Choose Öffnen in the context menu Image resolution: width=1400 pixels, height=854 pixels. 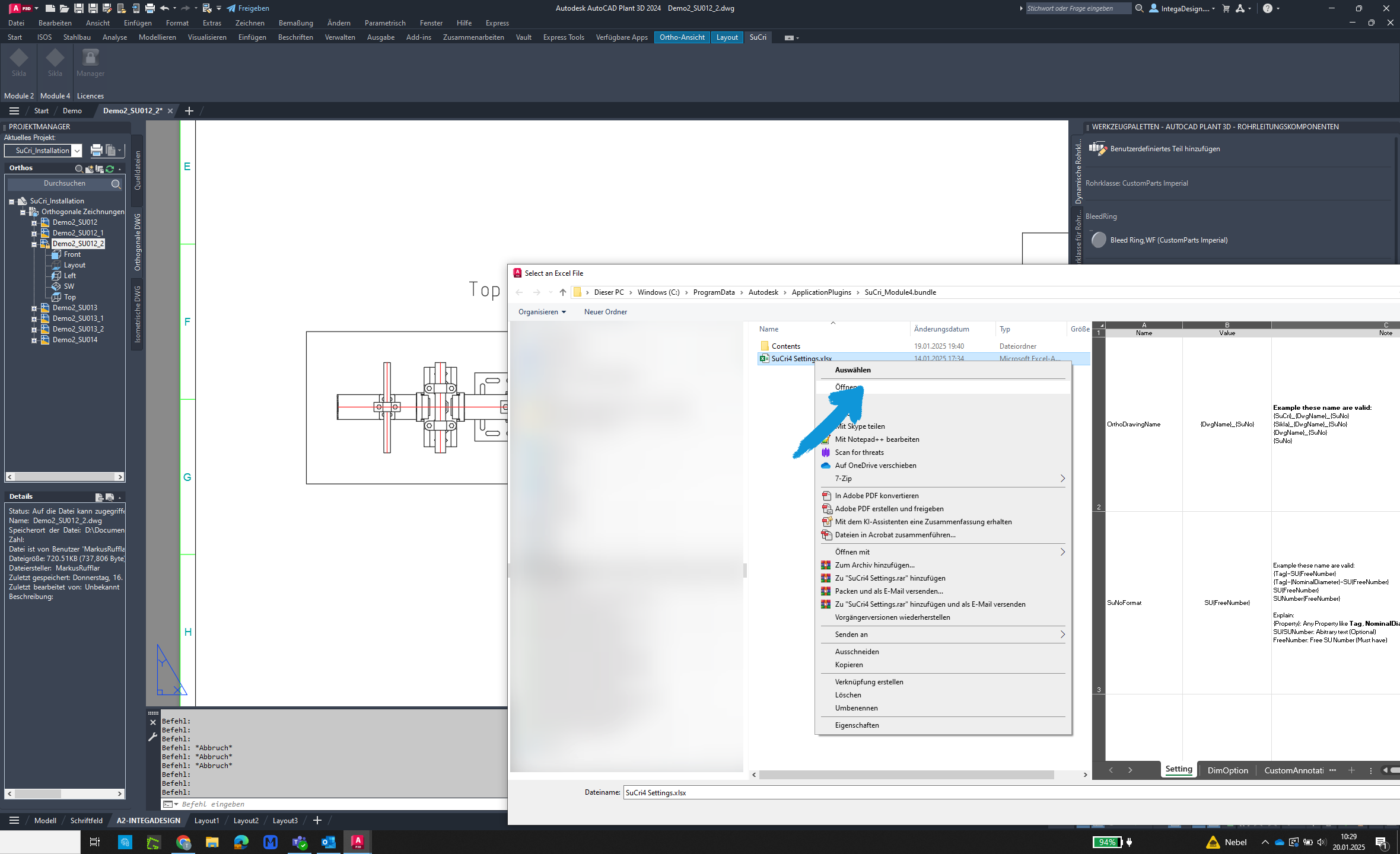[x=943, y=387]
